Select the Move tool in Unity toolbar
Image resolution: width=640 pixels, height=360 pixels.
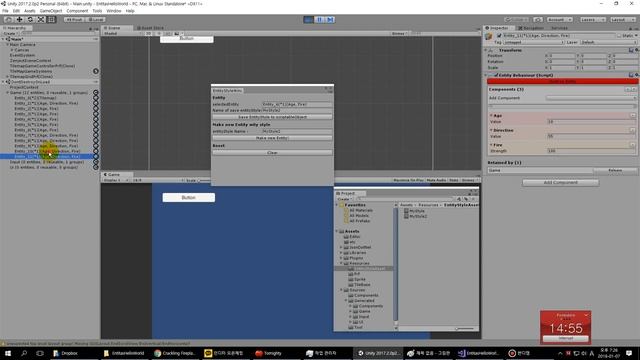click(19, 20)
